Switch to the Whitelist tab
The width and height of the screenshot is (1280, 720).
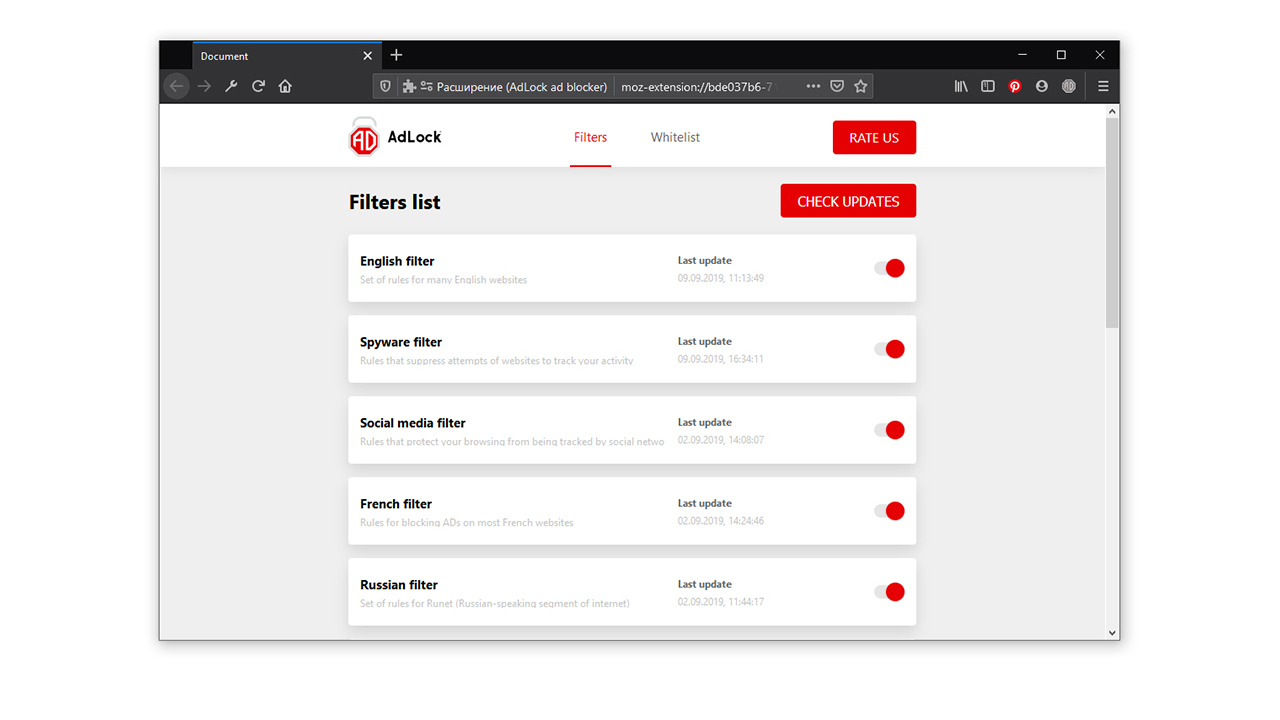click(675, 138)
